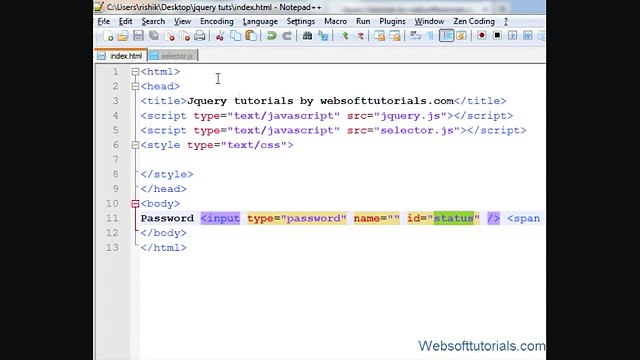The height and width of the screenshot is (360, 640).
Task: Open the Encoding menu
Action: [x=217, y=21]
